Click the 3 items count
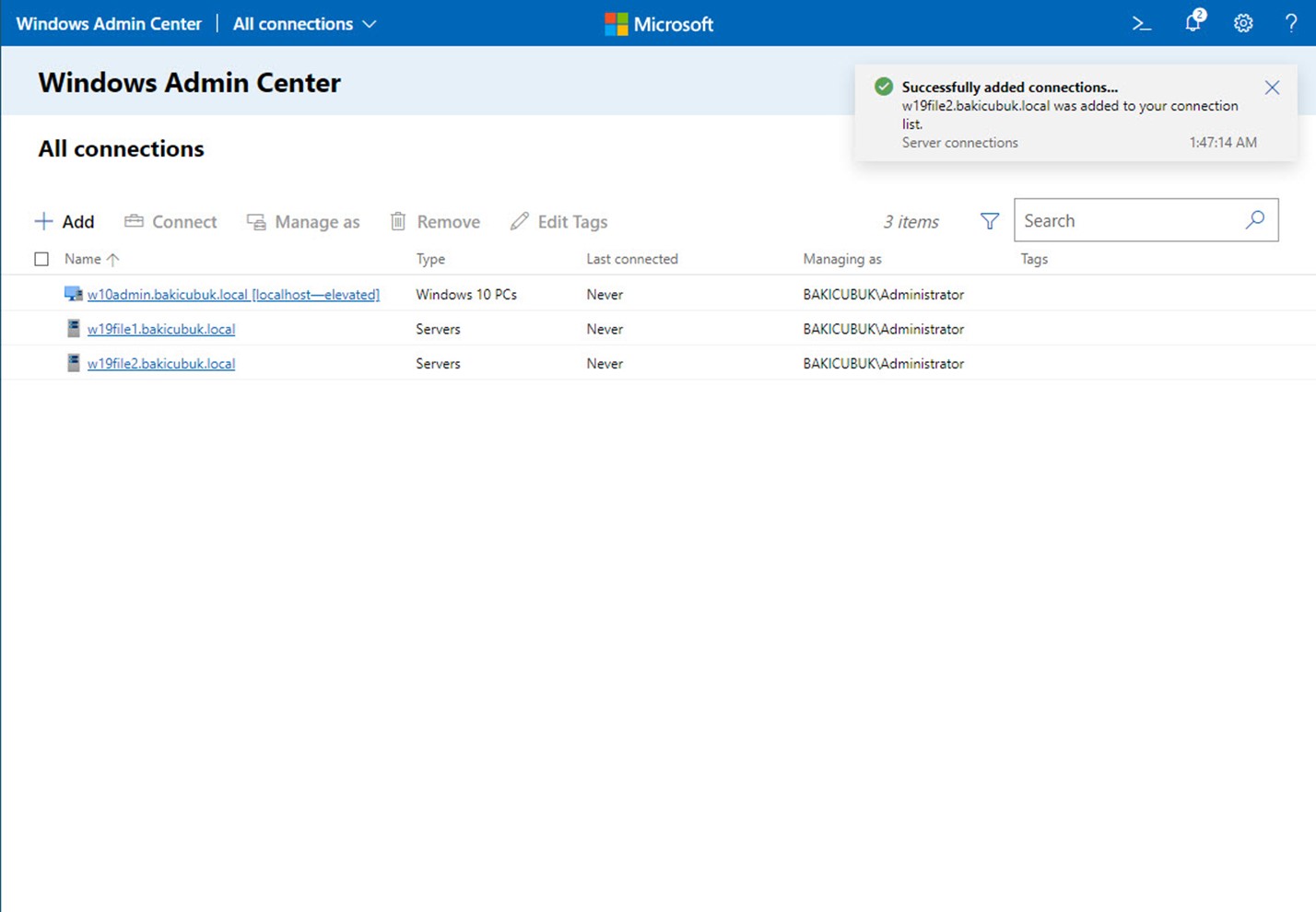 (911, 221)
